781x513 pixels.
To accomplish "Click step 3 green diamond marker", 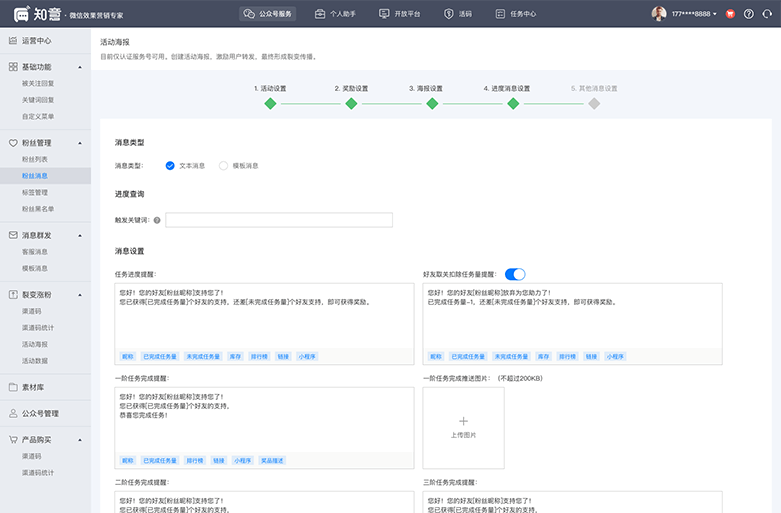I will click(x=432, y=104).
